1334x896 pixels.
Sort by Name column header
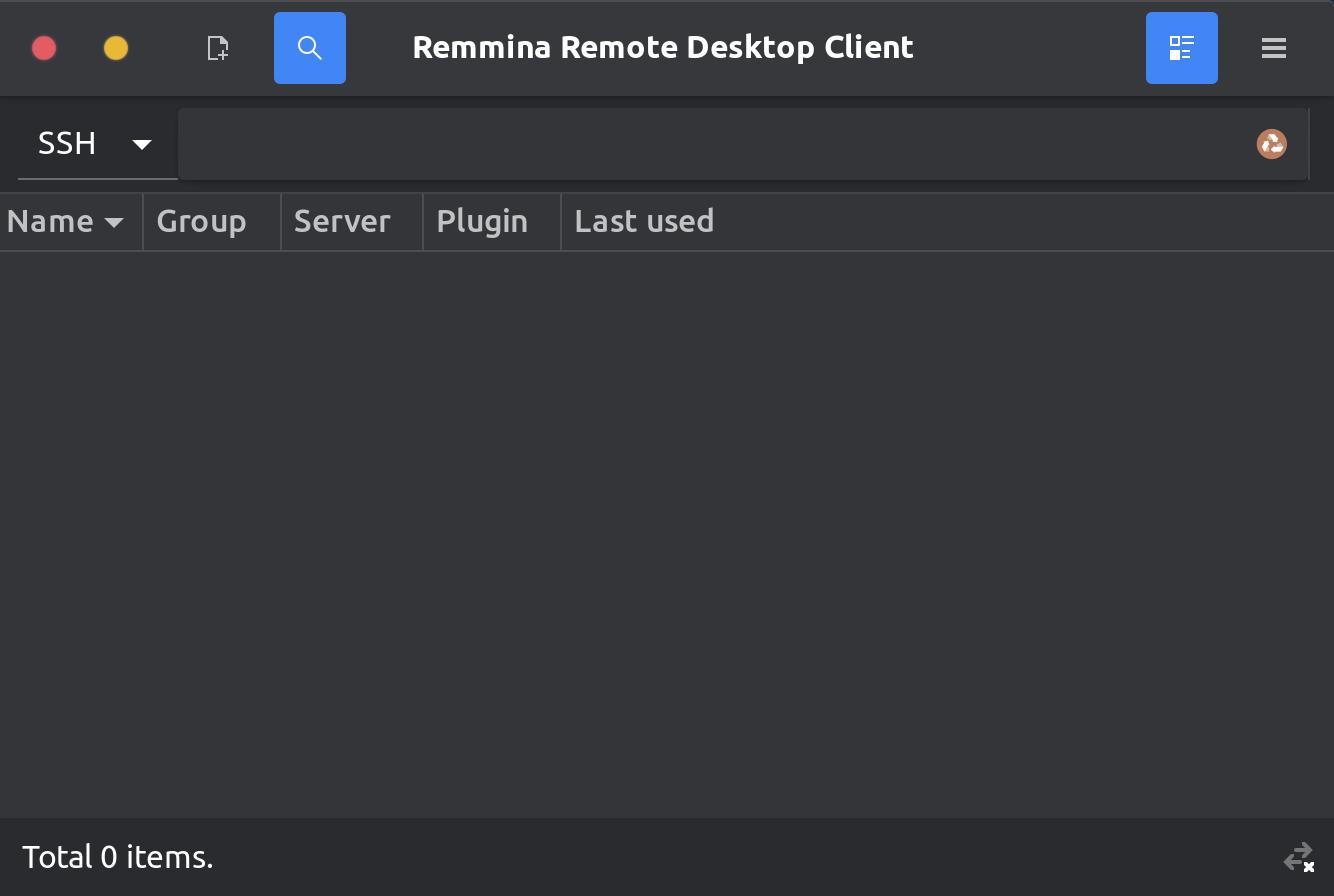click(71, 222)
